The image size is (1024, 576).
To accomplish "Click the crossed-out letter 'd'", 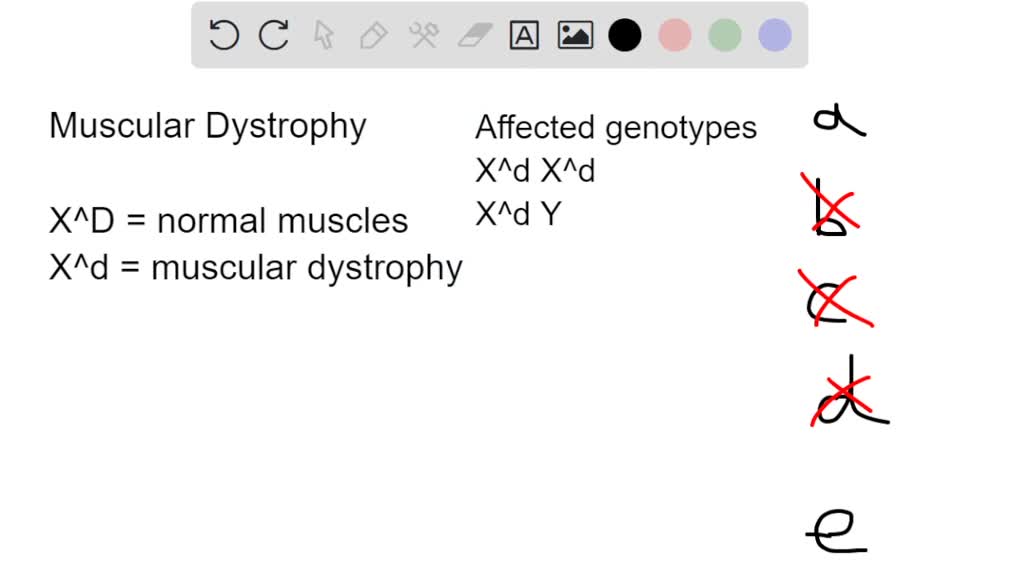I will [x=843, y=395].
